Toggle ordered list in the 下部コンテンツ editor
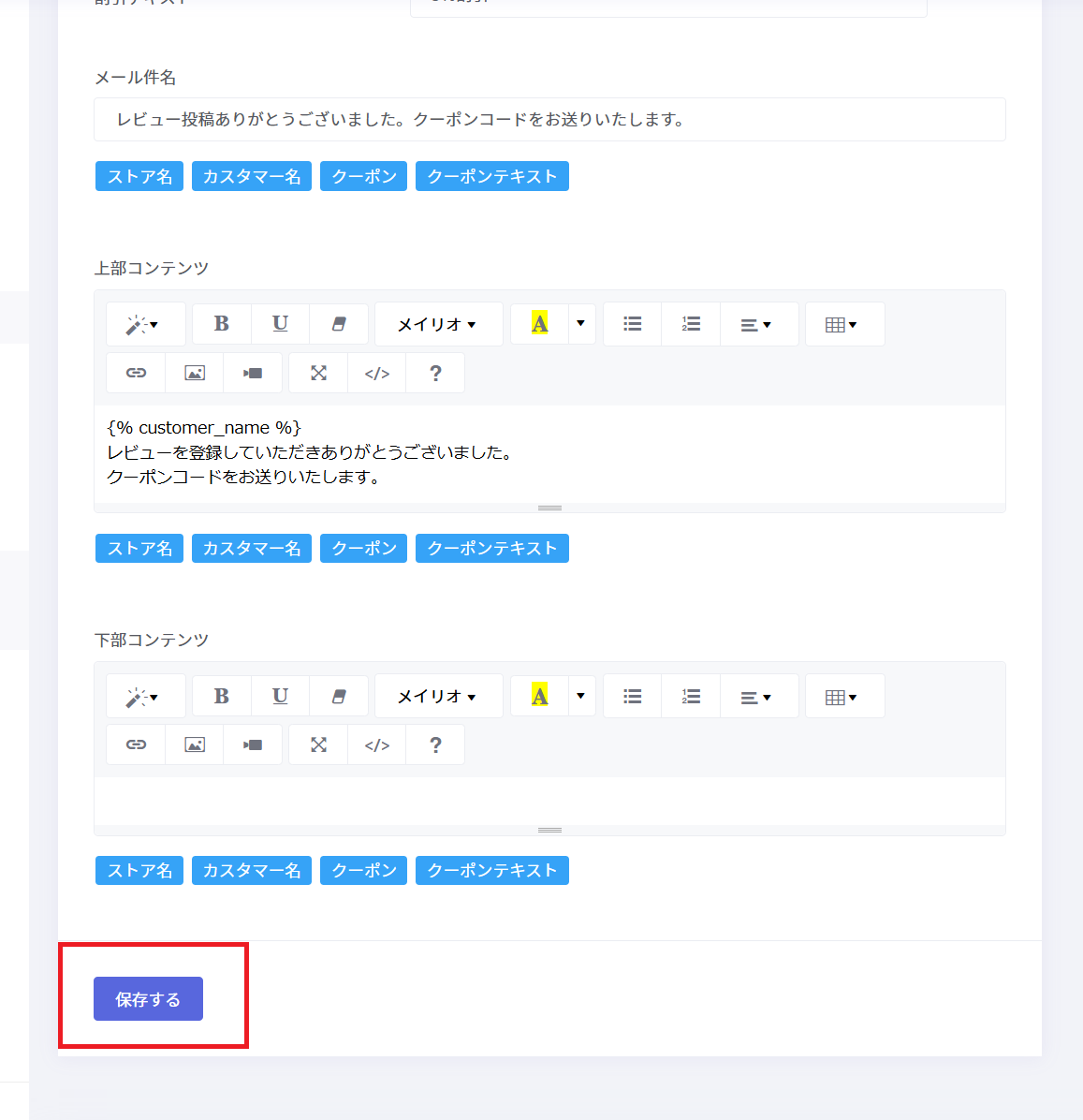 (691, 696)
